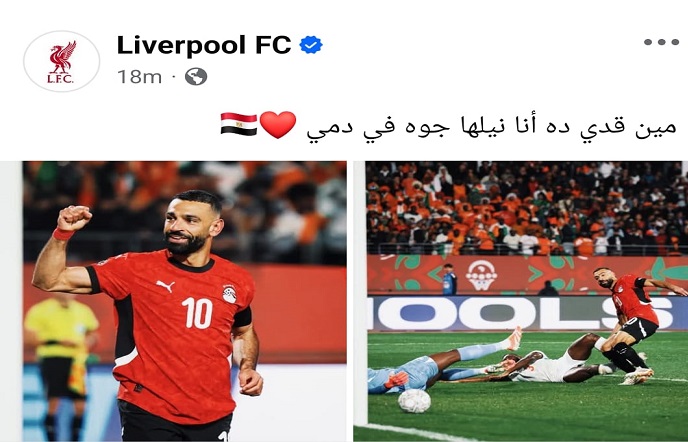Click the Puma logo on the red jersey
This screenshot has height=442, width=688.
[x=165, y=286]
